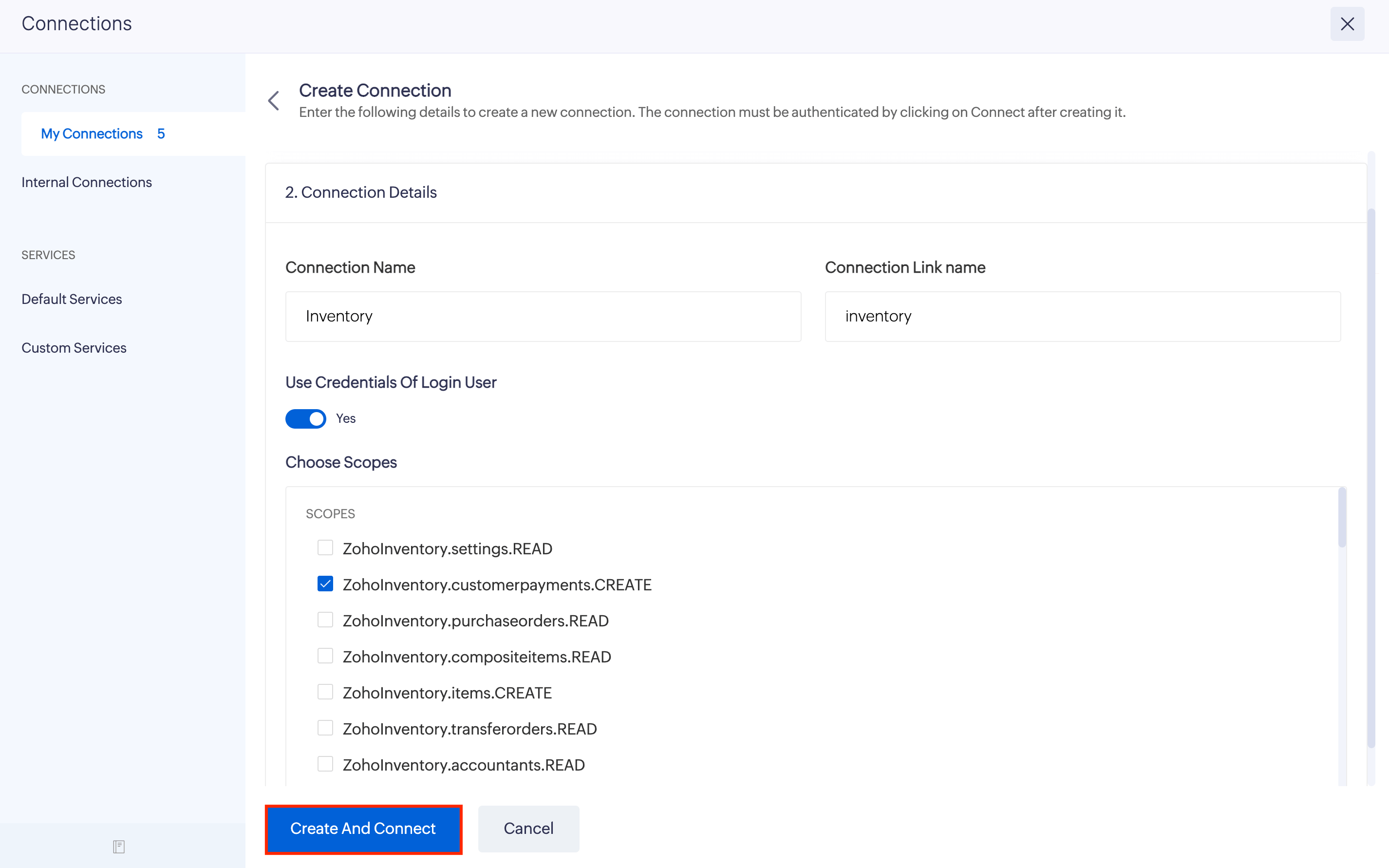
Task: Click the Cancel button
Action: (x=528, y=829)
